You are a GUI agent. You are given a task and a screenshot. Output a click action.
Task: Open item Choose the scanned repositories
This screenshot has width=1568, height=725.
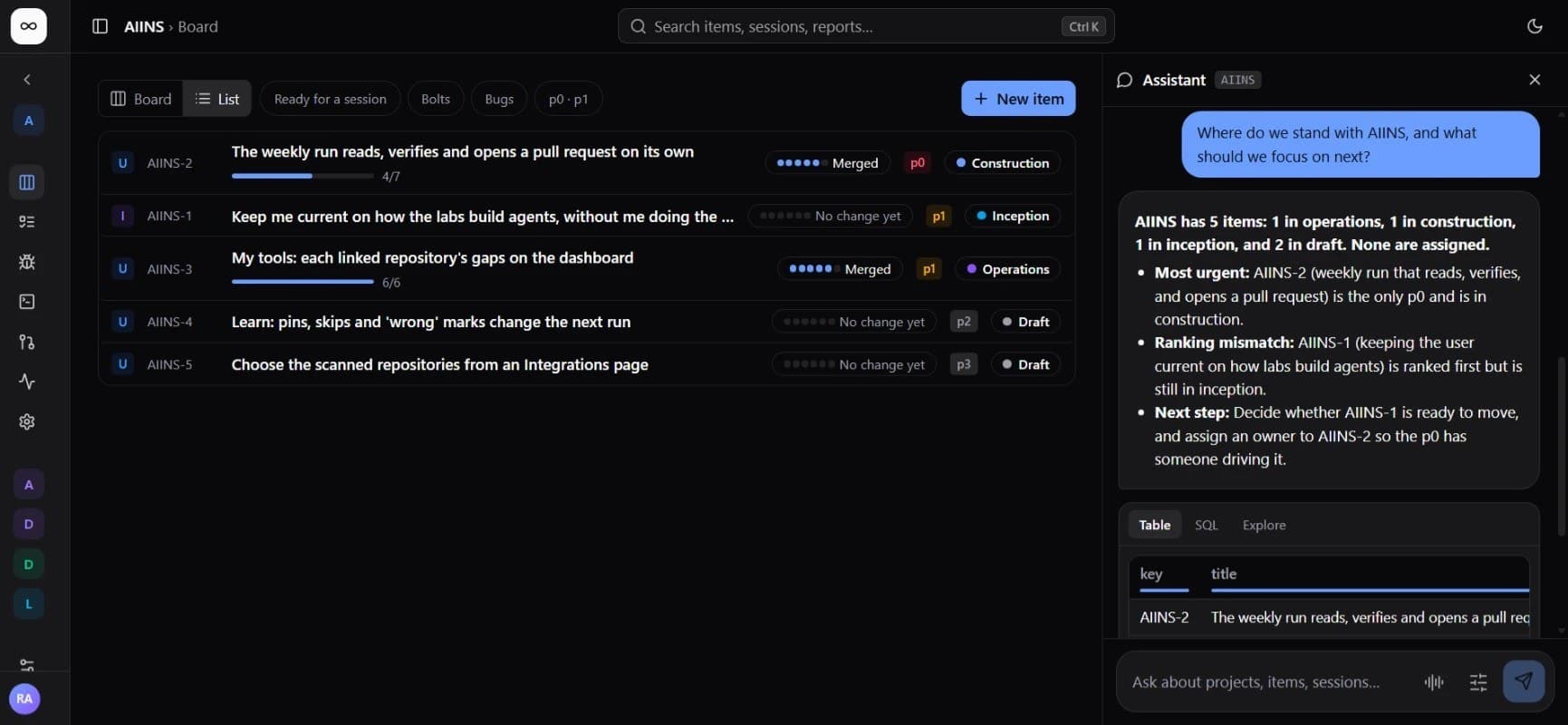coord(439,364)
